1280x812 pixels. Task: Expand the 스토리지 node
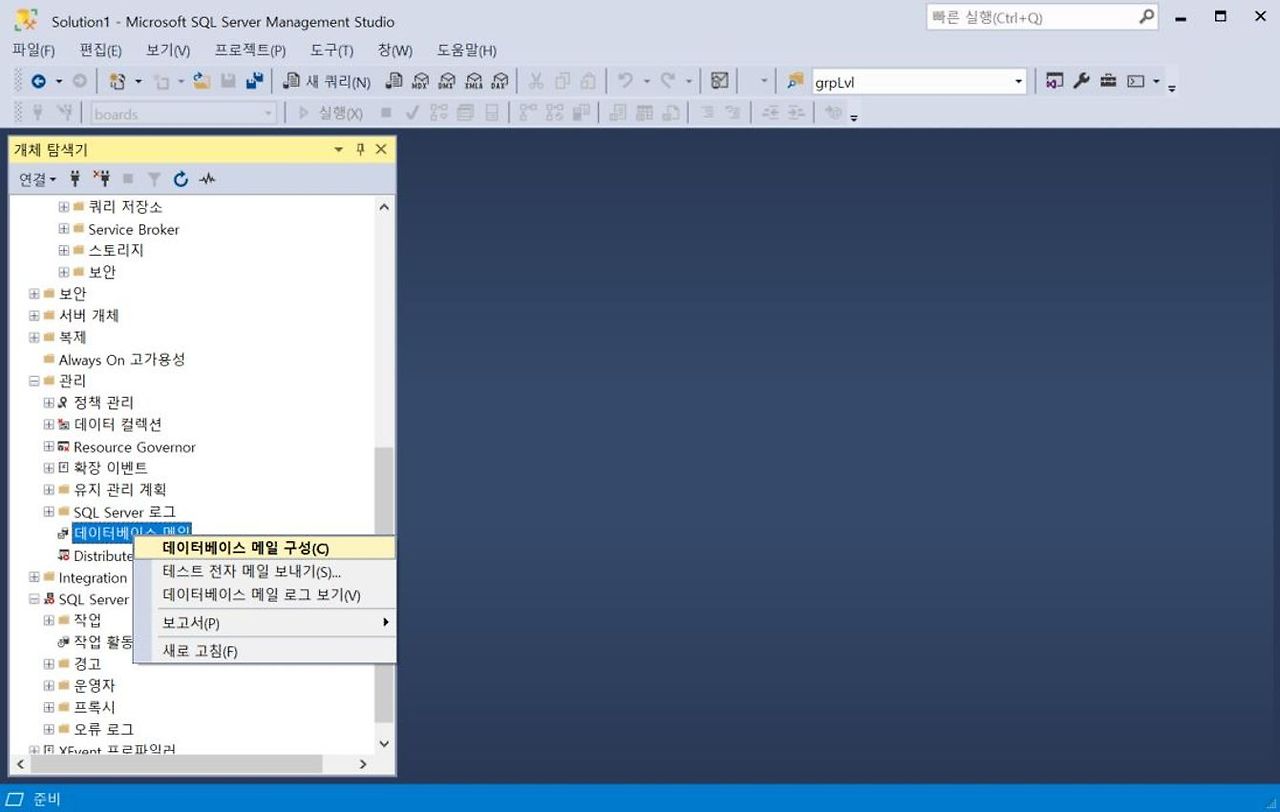point(64,250)
